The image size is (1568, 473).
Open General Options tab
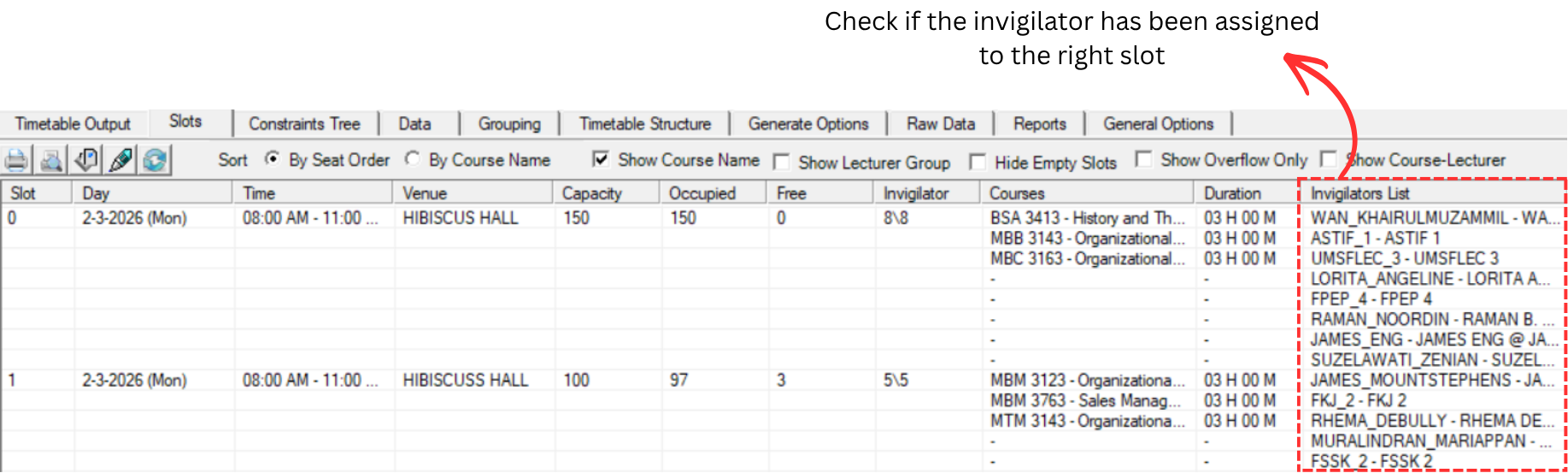tap(1158, 124)
